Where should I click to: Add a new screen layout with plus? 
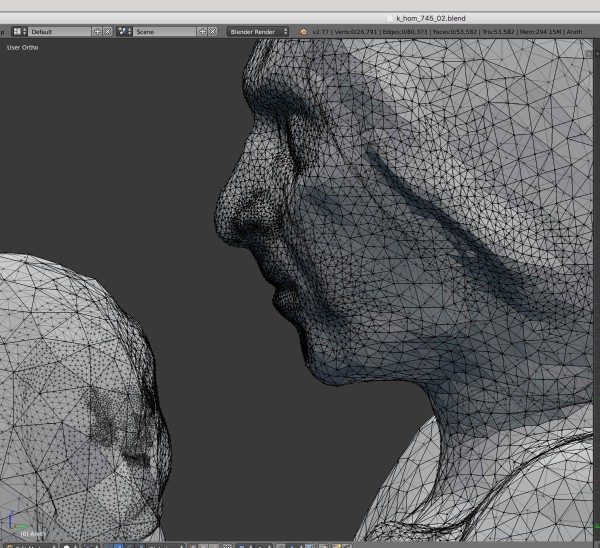click(97, 32)
